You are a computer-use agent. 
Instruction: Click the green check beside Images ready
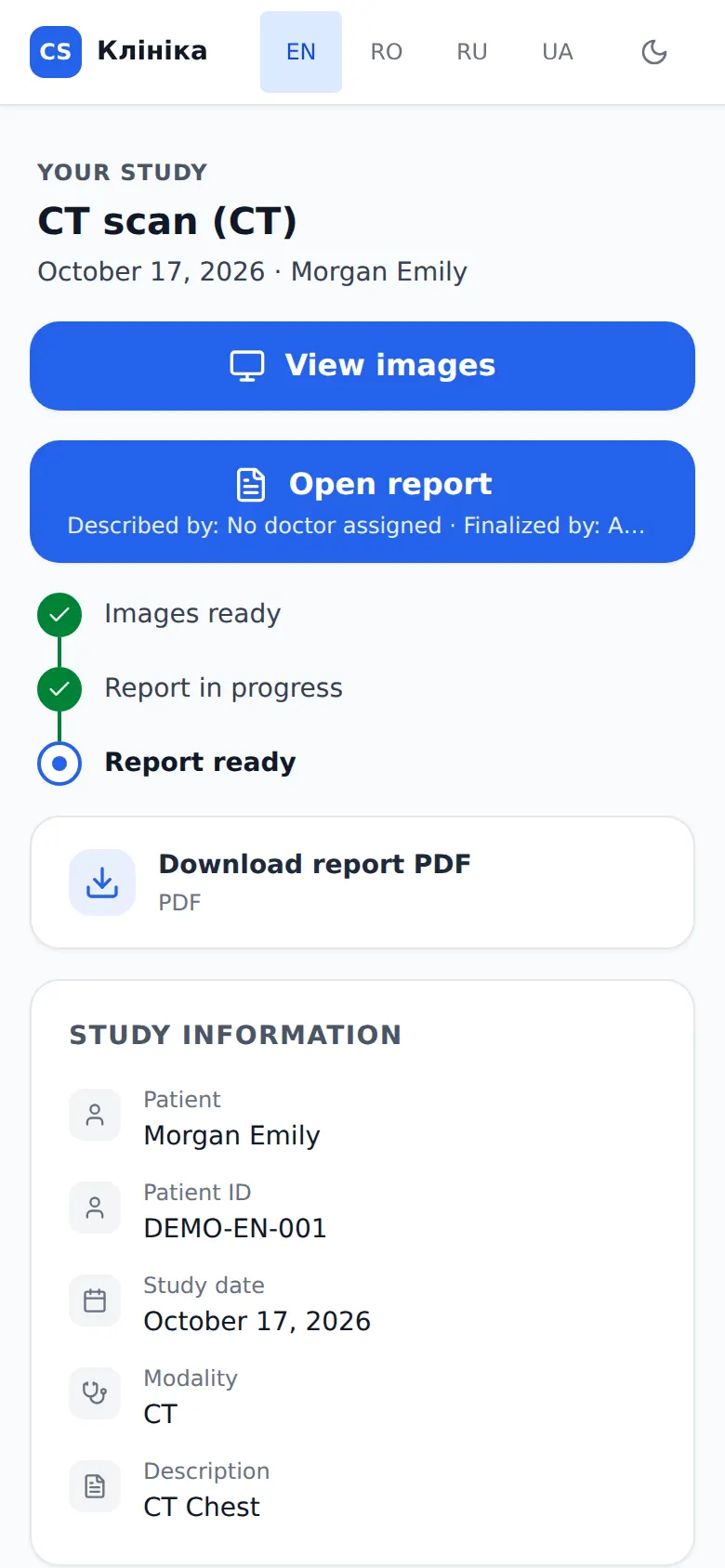(x=59, y=615)
